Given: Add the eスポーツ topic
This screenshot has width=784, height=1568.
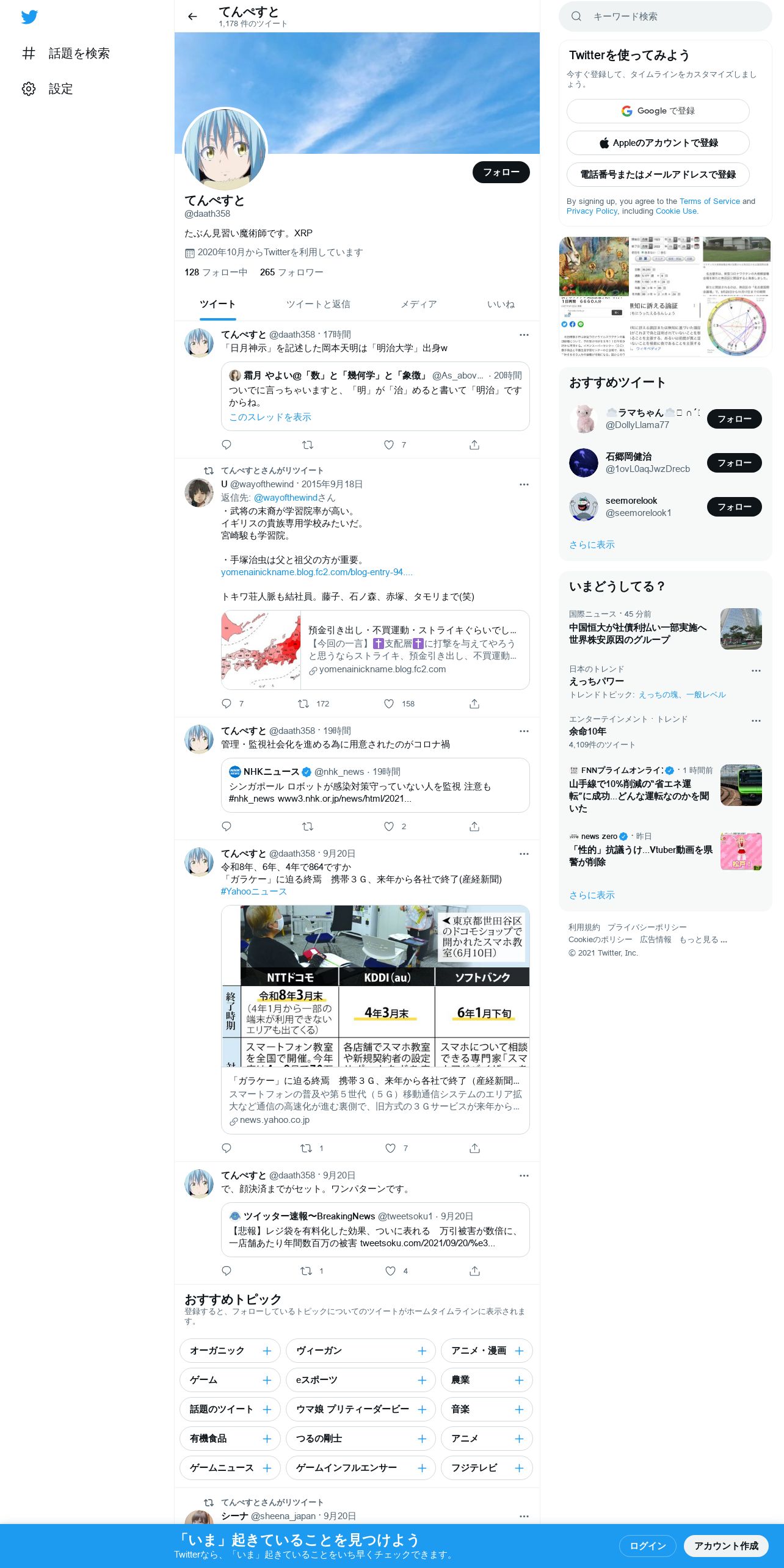Looking at the screenshot, I should tap(422, 1380).
